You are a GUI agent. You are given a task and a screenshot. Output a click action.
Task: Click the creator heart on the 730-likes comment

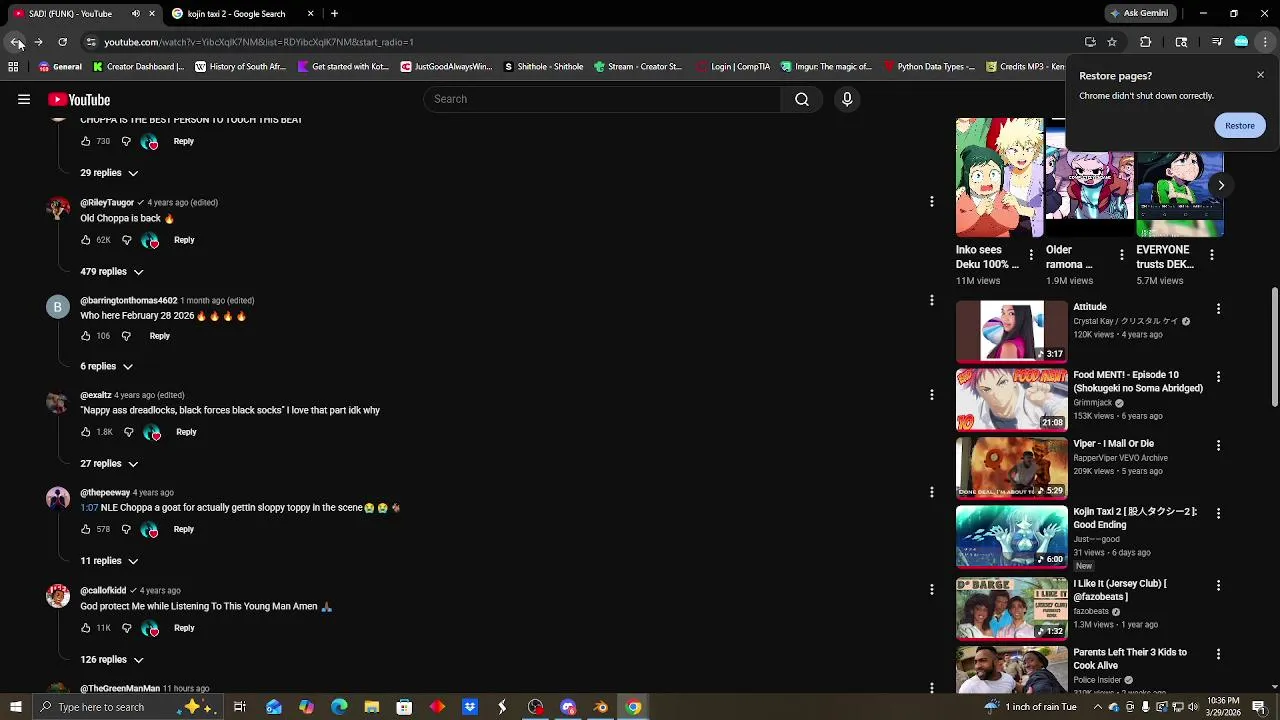tap(150, 142)
